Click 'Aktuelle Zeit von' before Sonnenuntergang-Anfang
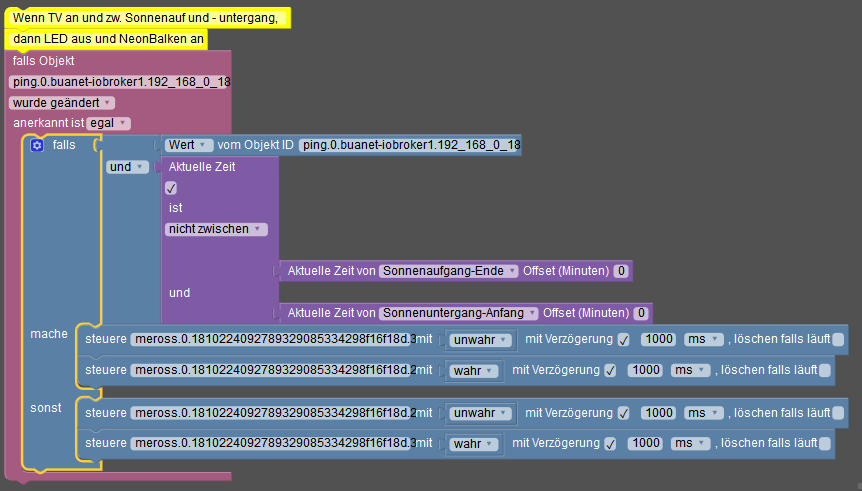The image size is (862, 491). [331, 313]
